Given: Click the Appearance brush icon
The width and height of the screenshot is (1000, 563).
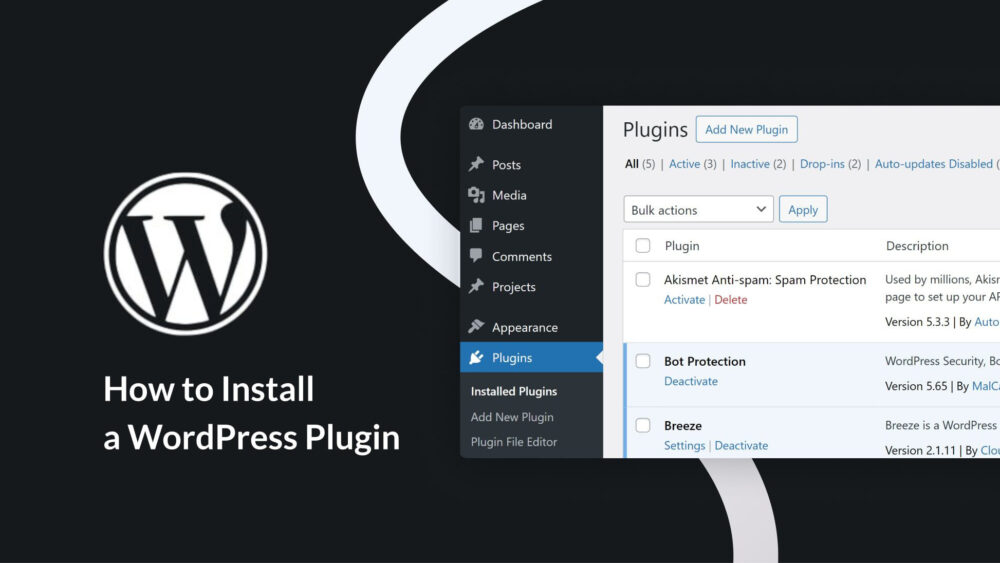Looking at the screenshot, I should (476, 326).
